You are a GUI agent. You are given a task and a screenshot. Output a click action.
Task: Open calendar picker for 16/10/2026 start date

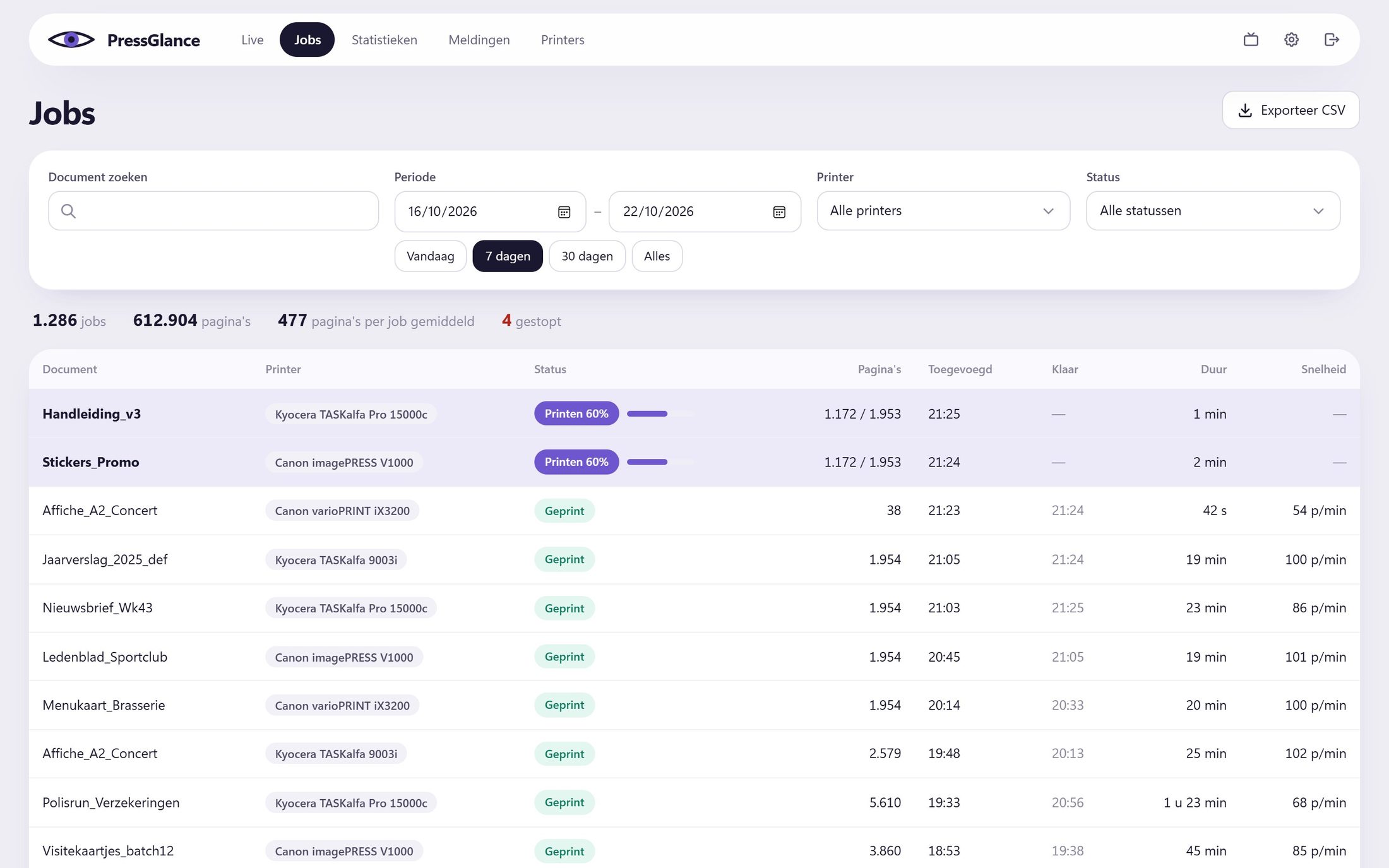pos(564,212)
